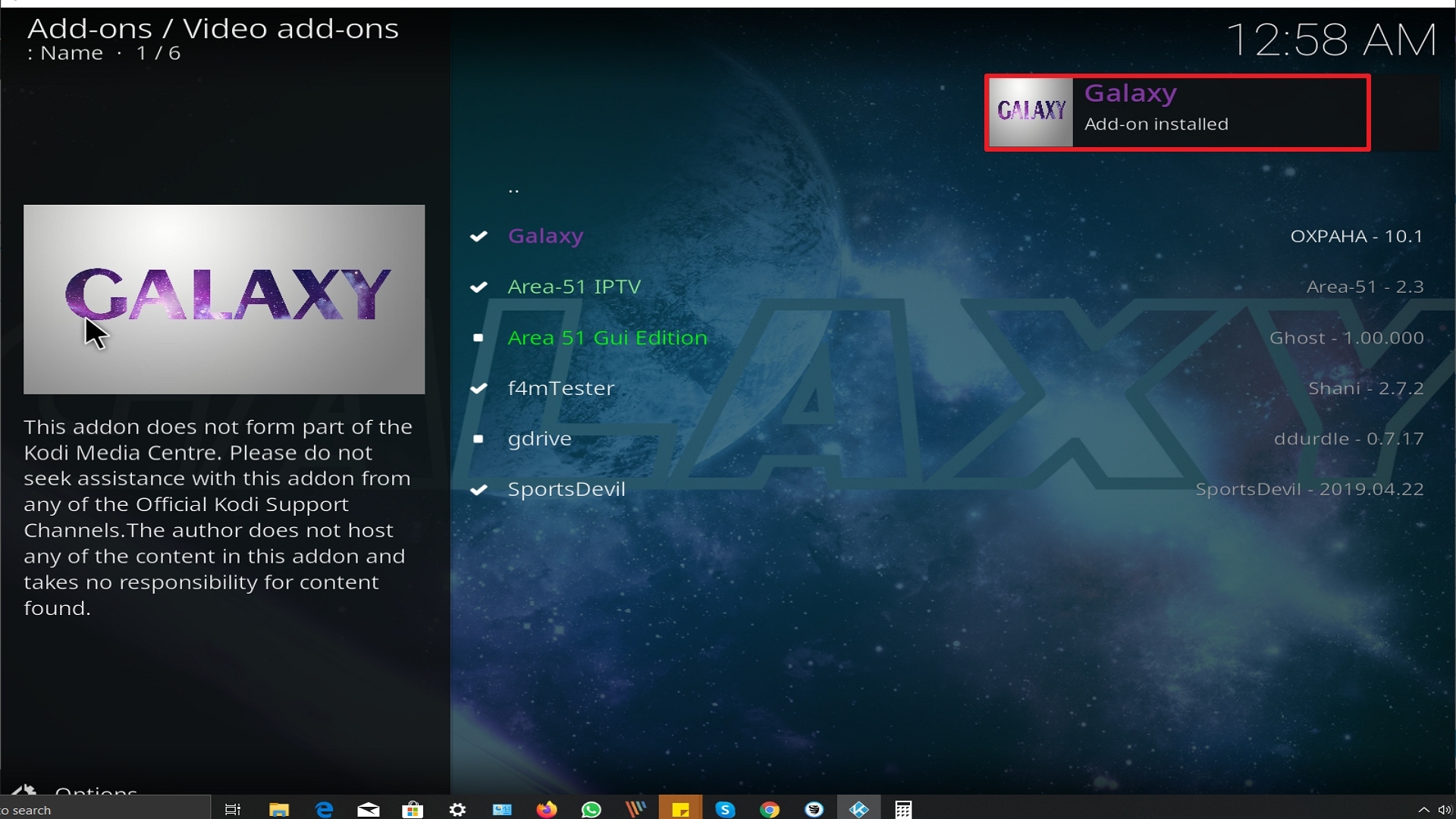The image size is (1456, 819).
Task: Launch Google Chrome from the taskbar
Action: (x=770, y=810)
